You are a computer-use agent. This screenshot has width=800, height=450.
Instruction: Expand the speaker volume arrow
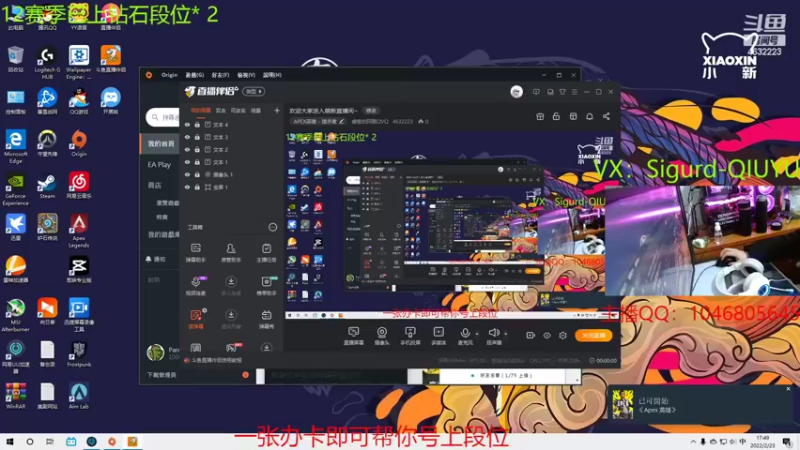[506, 334]
